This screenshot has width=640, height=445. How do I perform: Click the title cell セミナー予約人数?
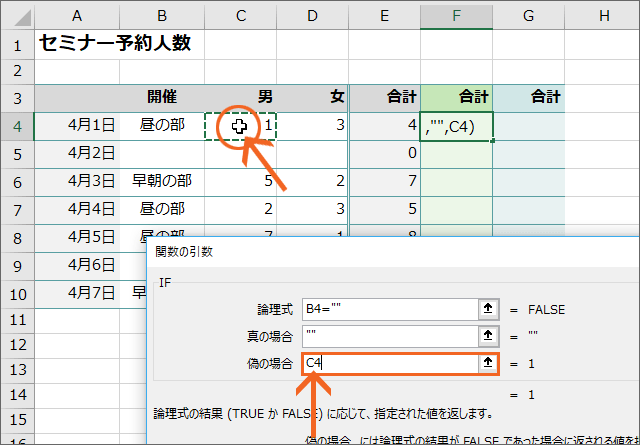(115, 42)
